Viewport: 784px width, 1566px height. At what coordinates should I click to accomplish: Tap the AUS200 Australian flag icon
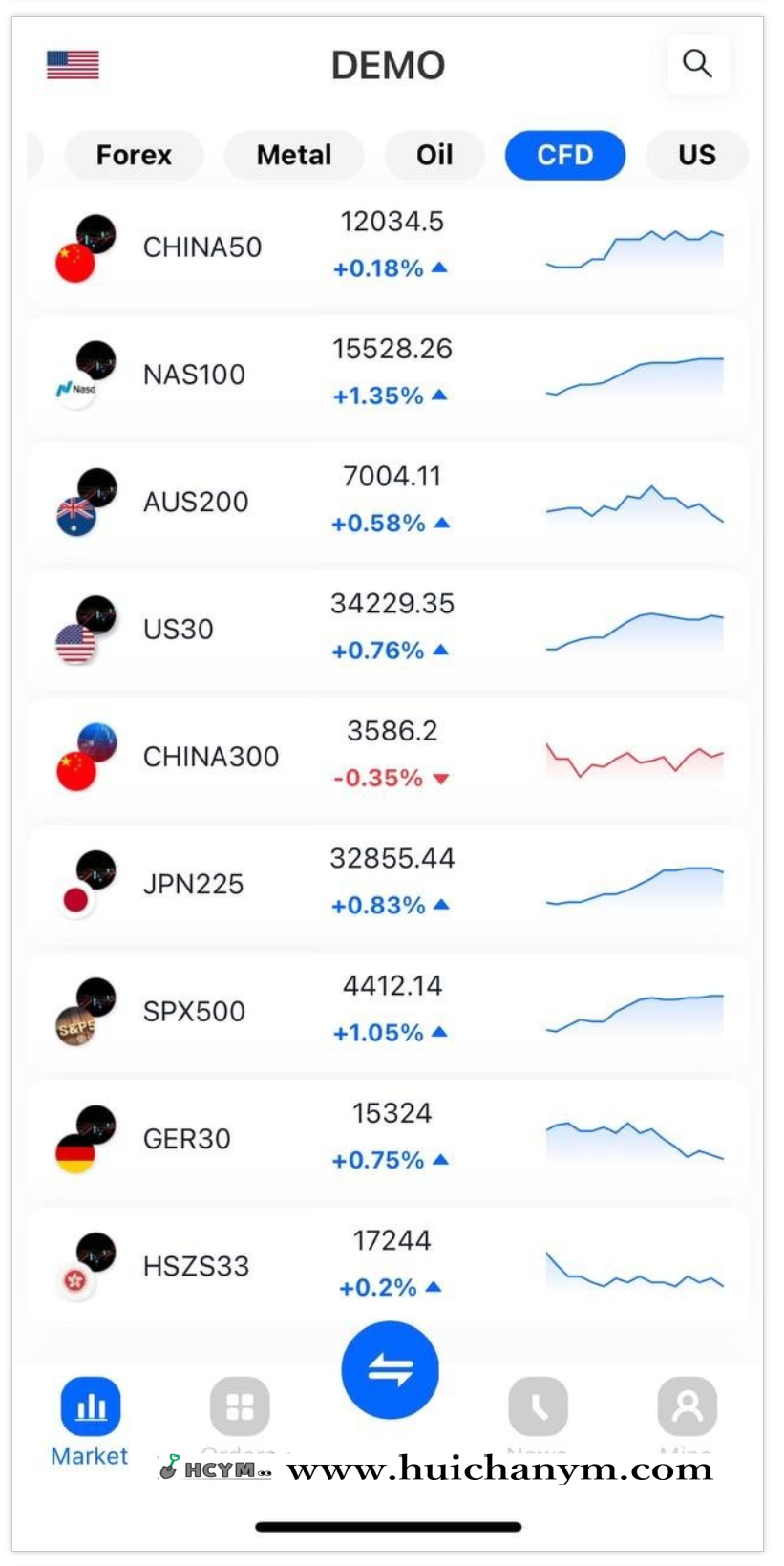pos(76,516)
